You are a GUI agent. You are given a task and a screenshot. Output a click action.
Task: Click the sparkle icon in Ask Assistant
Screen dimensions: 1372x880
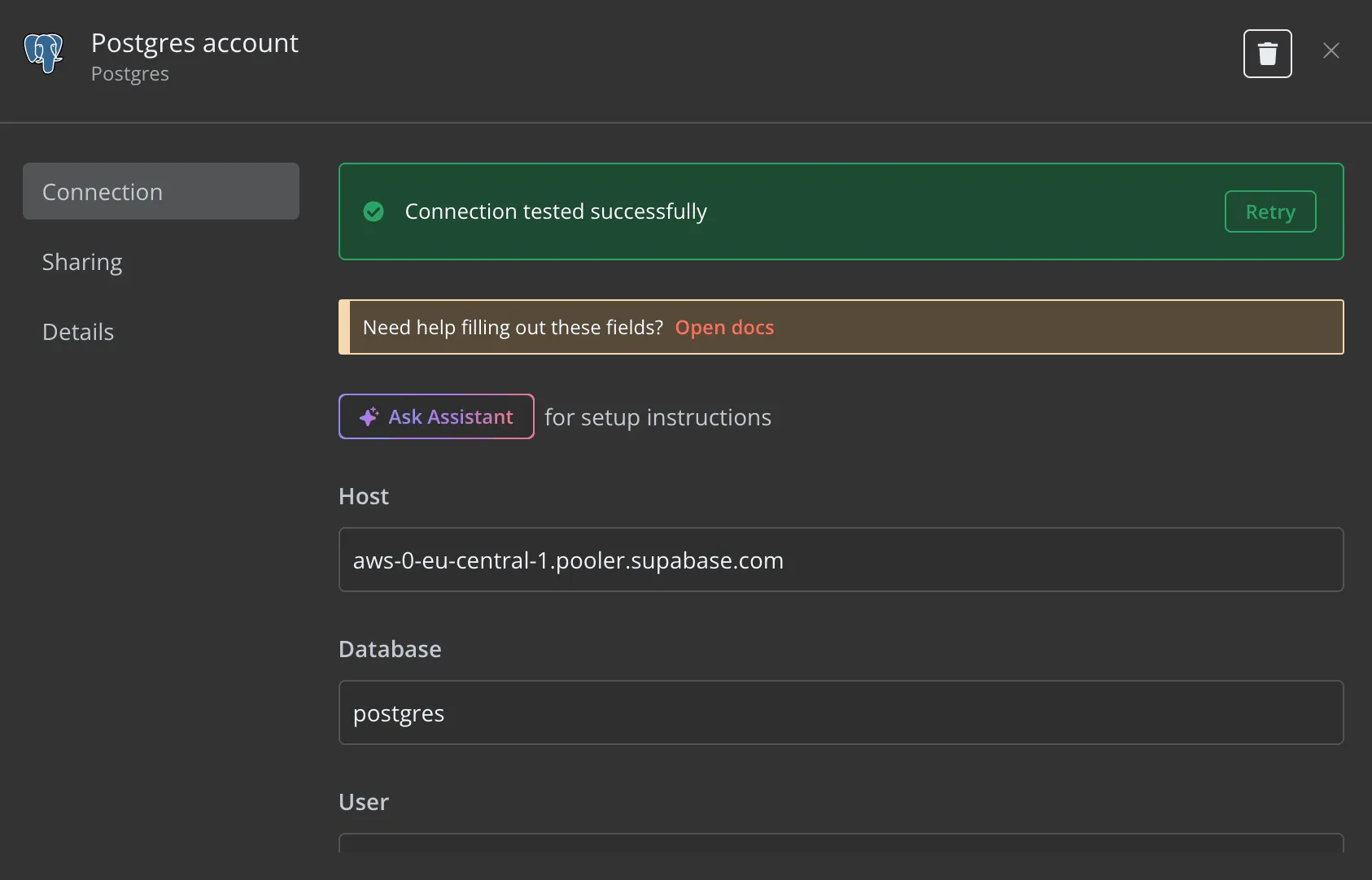pos(369,416)
